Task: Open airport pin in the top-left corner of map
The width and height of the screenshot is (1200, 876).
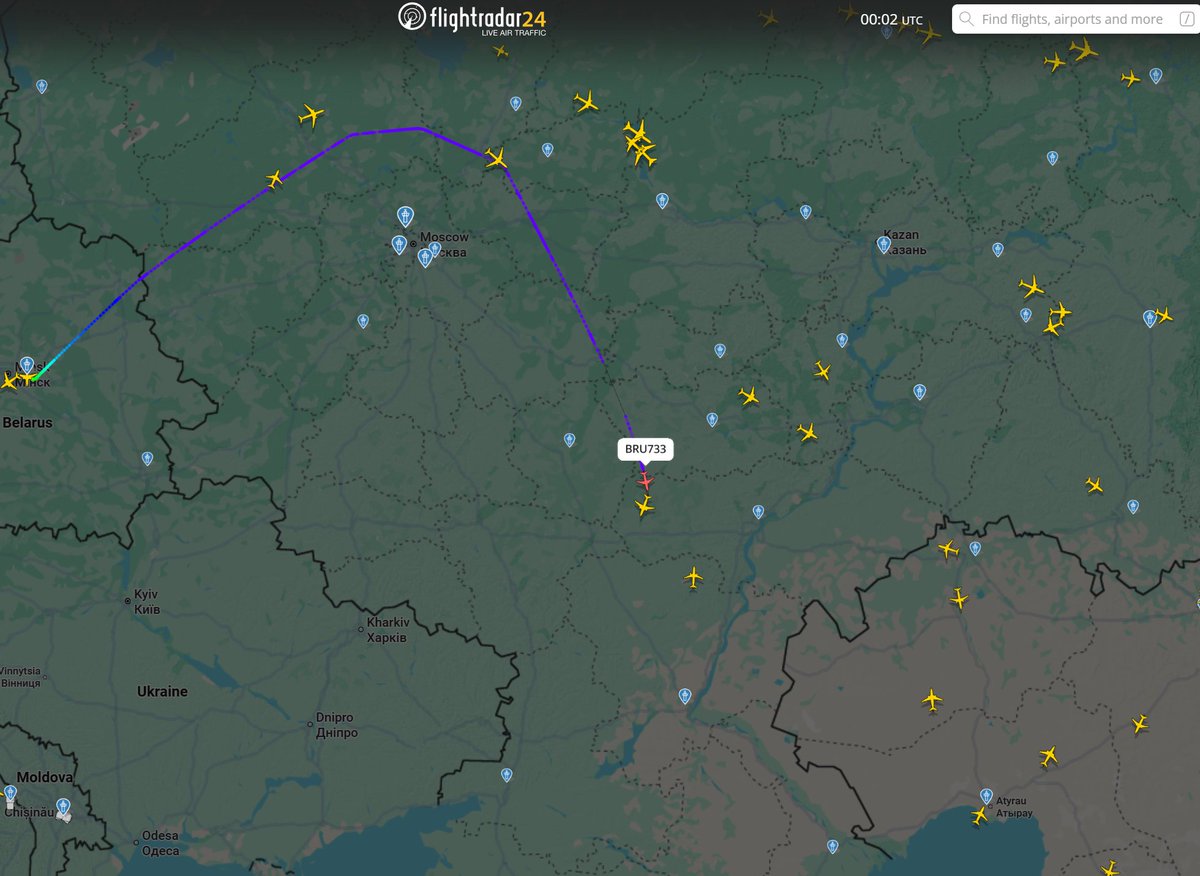Action: click(41, 86)
